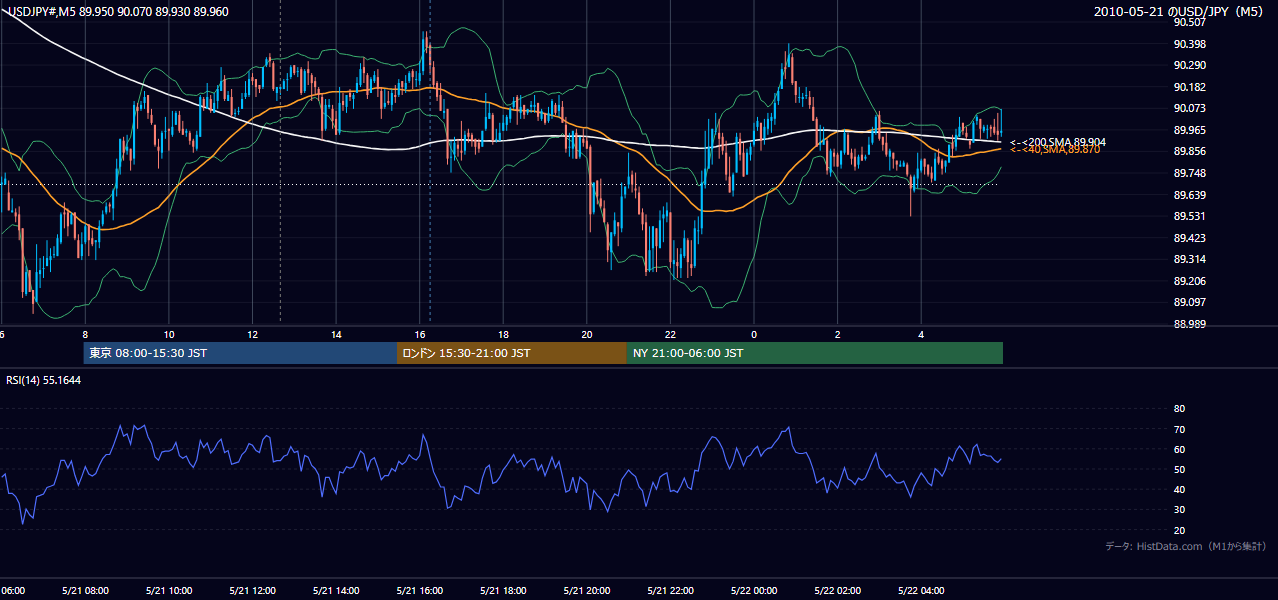The width and height of the screenshot is (1278, 600).
Task: Click price axis value 89.856
Action: (1189, 151)
